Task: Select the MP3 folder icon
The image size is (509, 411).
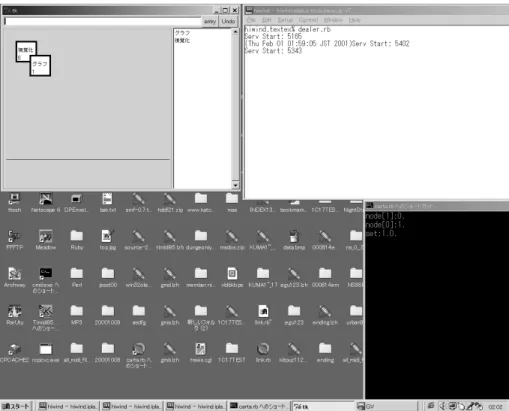Action: click(x=77, y=315)
